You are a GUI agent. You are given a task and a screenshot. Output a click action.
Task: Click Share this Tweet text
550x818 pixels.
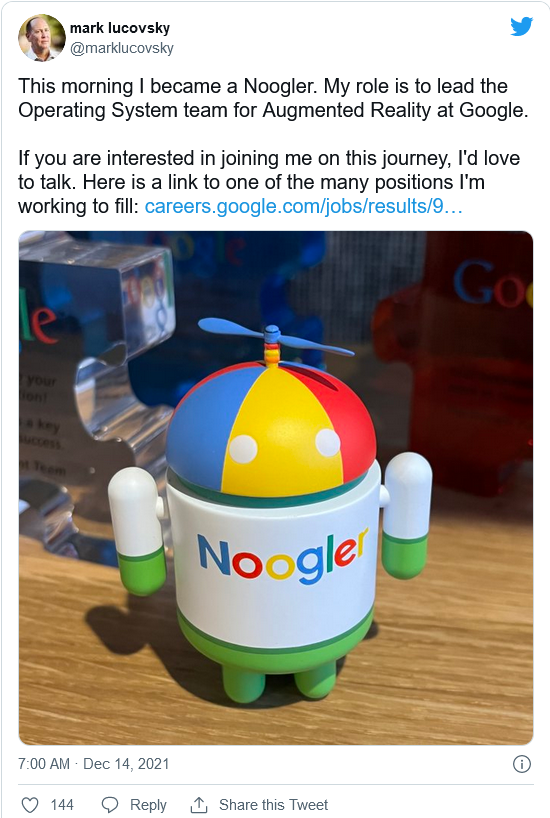pos(273,804)
